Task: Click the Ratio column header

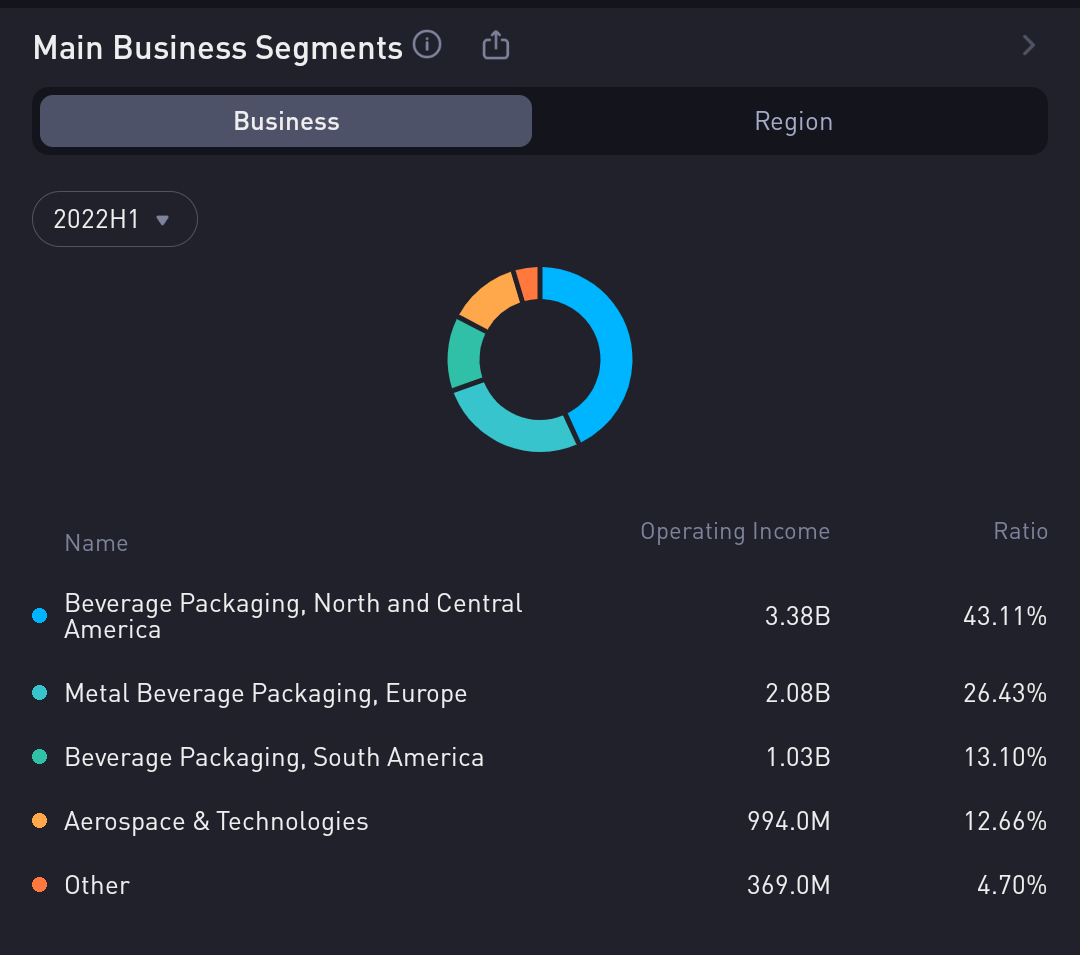Action: pyautogui.click(x=1019, y=531)
